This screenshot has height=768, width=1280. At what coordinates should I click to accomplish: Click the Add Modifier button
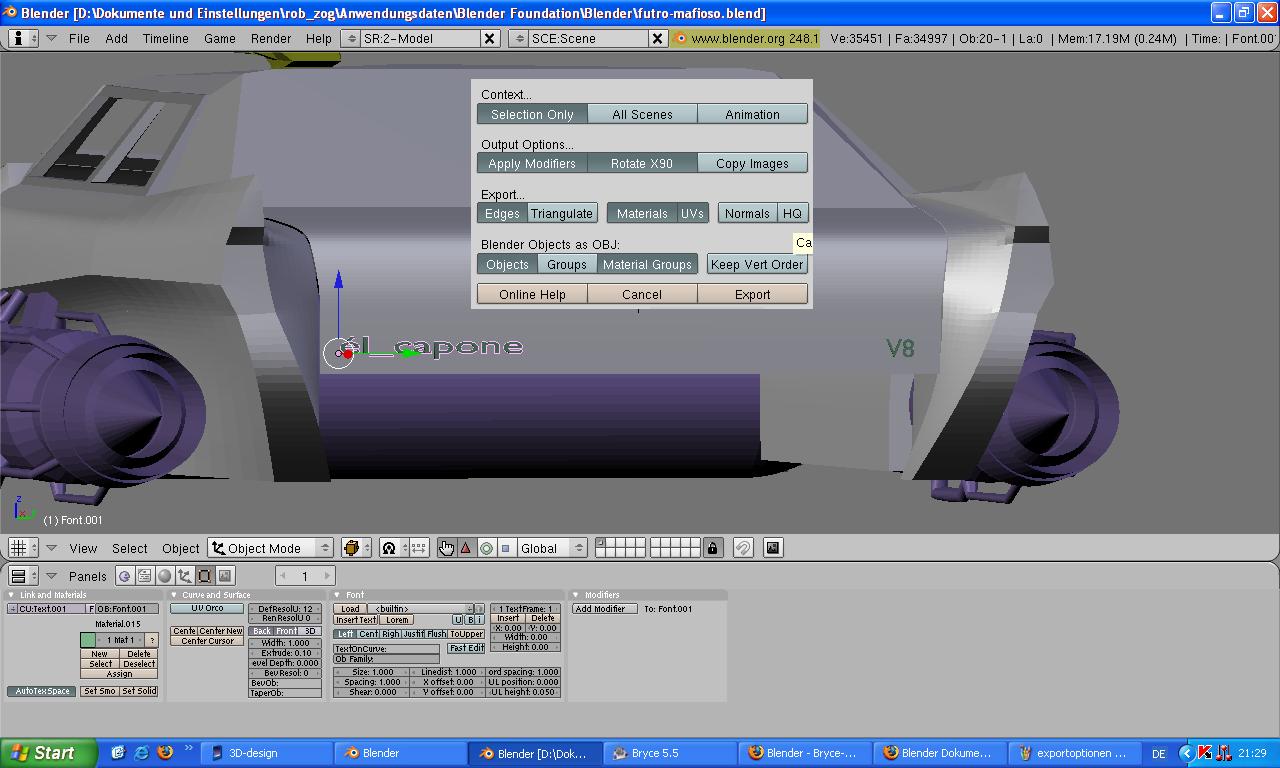[604, 609]
